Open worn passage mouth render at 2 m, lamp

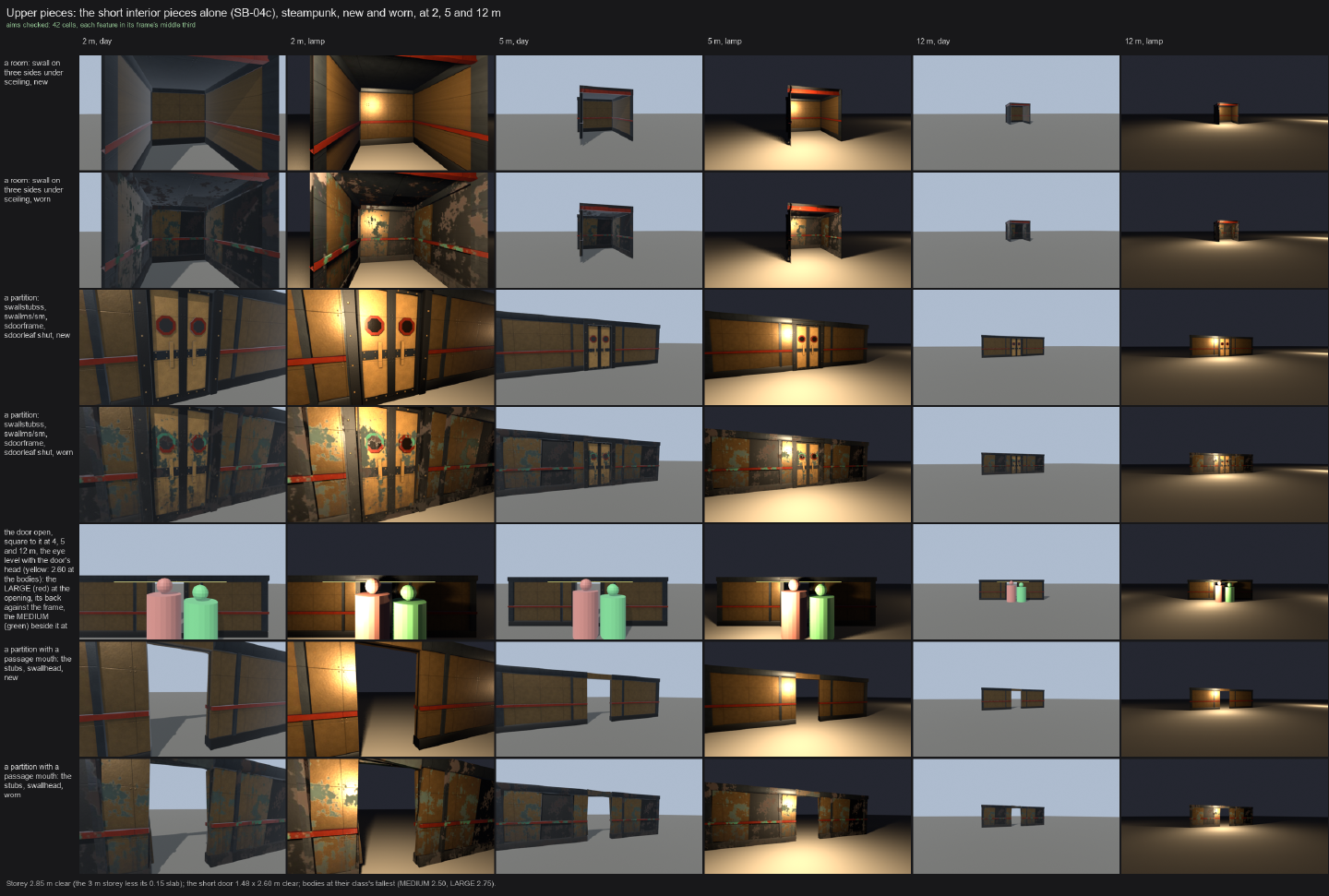tap(390, 816)
